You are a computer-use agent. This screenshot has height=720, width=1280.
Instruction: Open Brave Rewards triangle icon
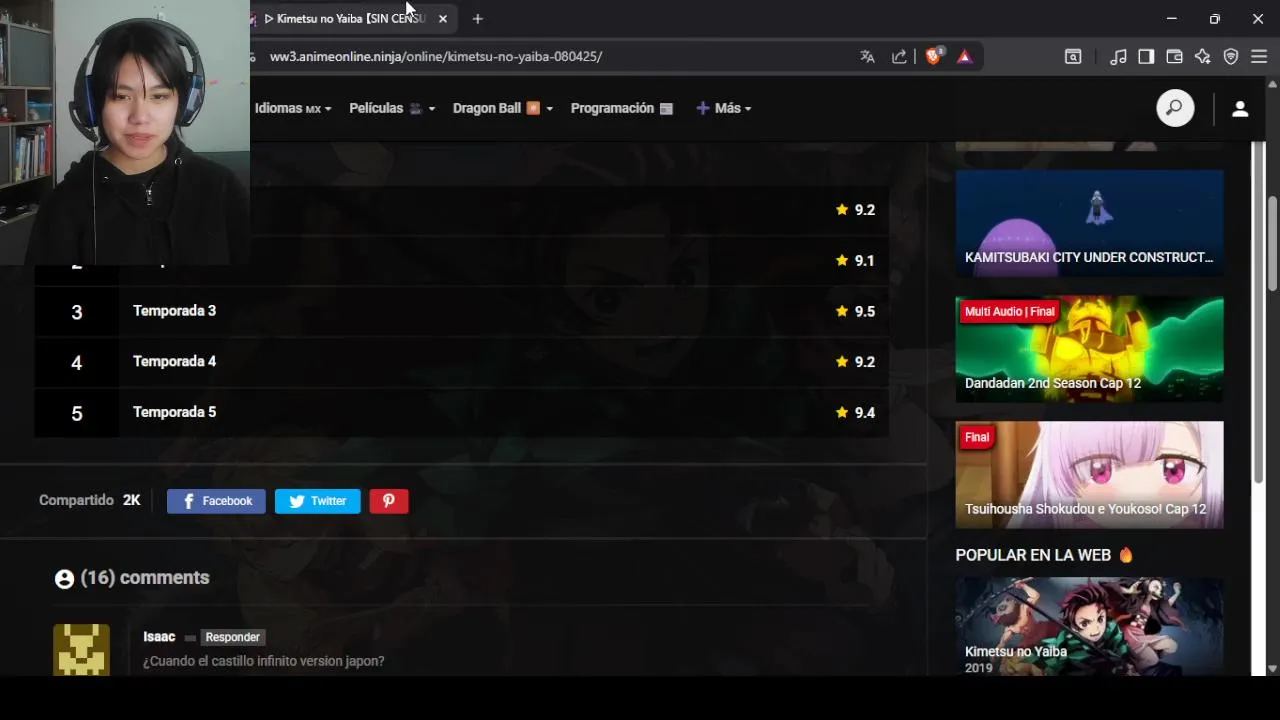965,57
